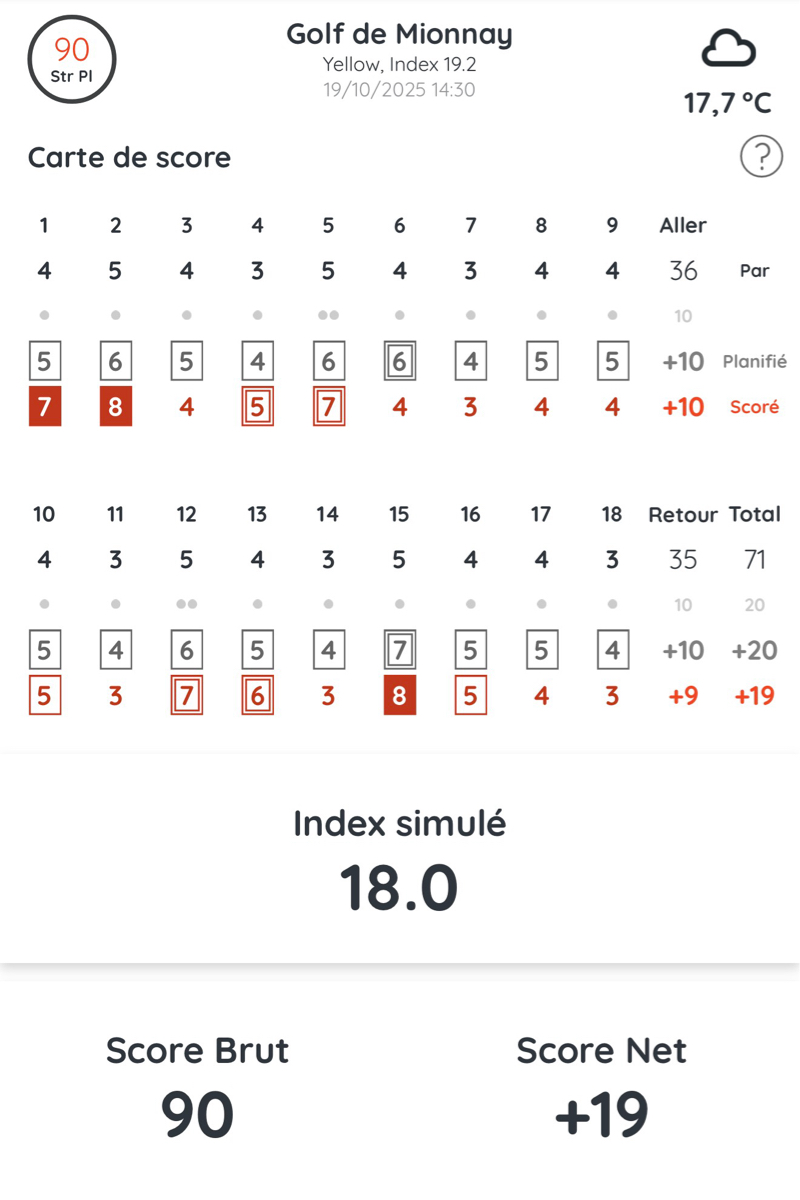Tap the cloud weather icon
Viewport: 800px width, 1200px height.
[728, 49]
